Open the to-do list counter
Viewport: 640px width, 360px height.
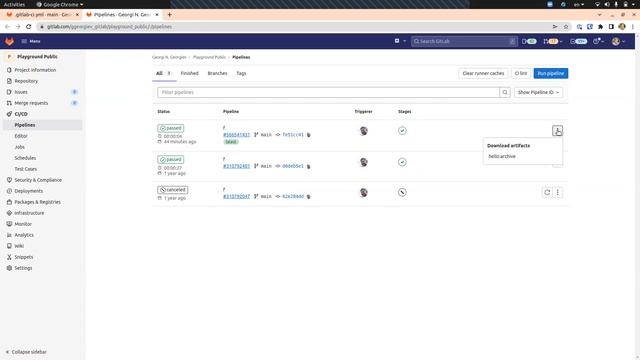578,41
